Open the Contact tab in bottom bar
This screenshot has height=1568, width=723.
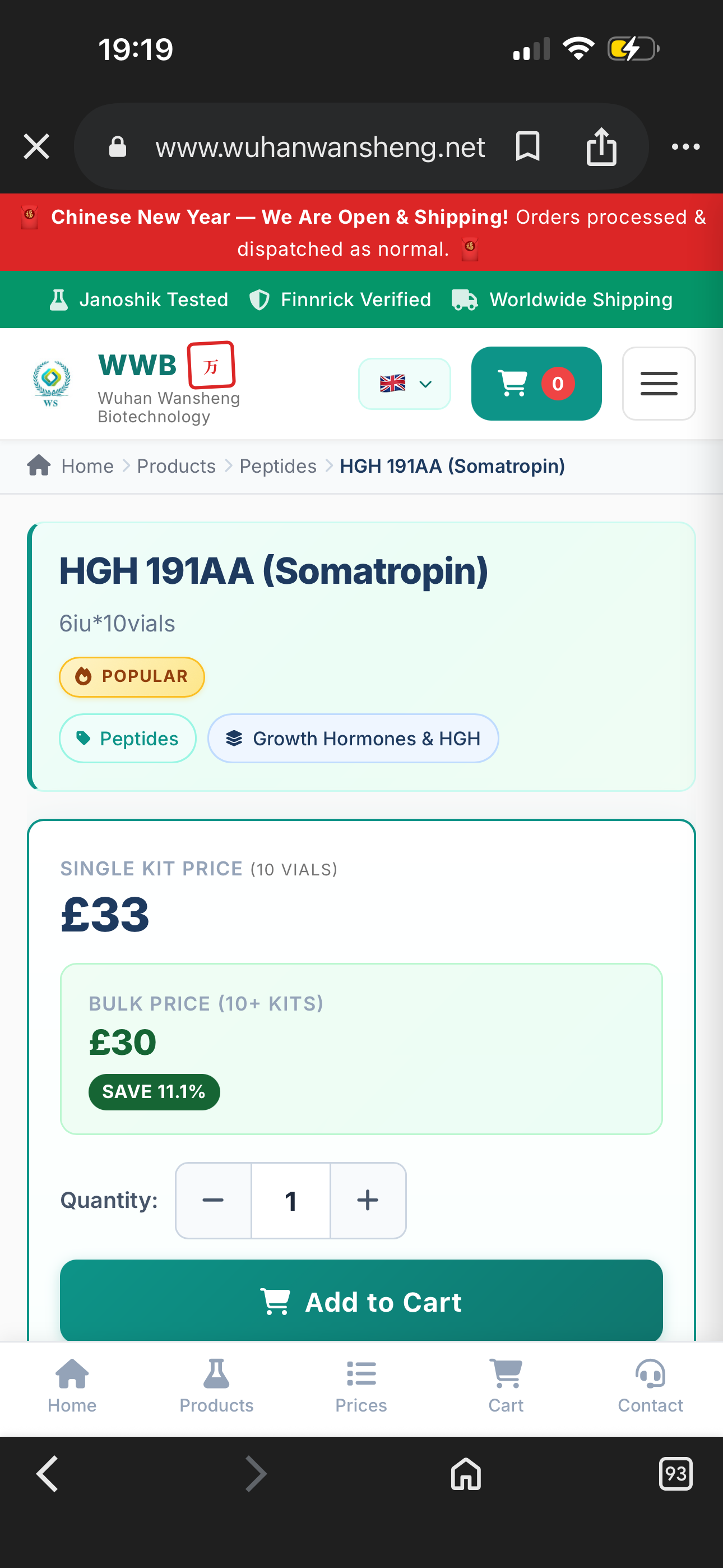(650, 1387)
